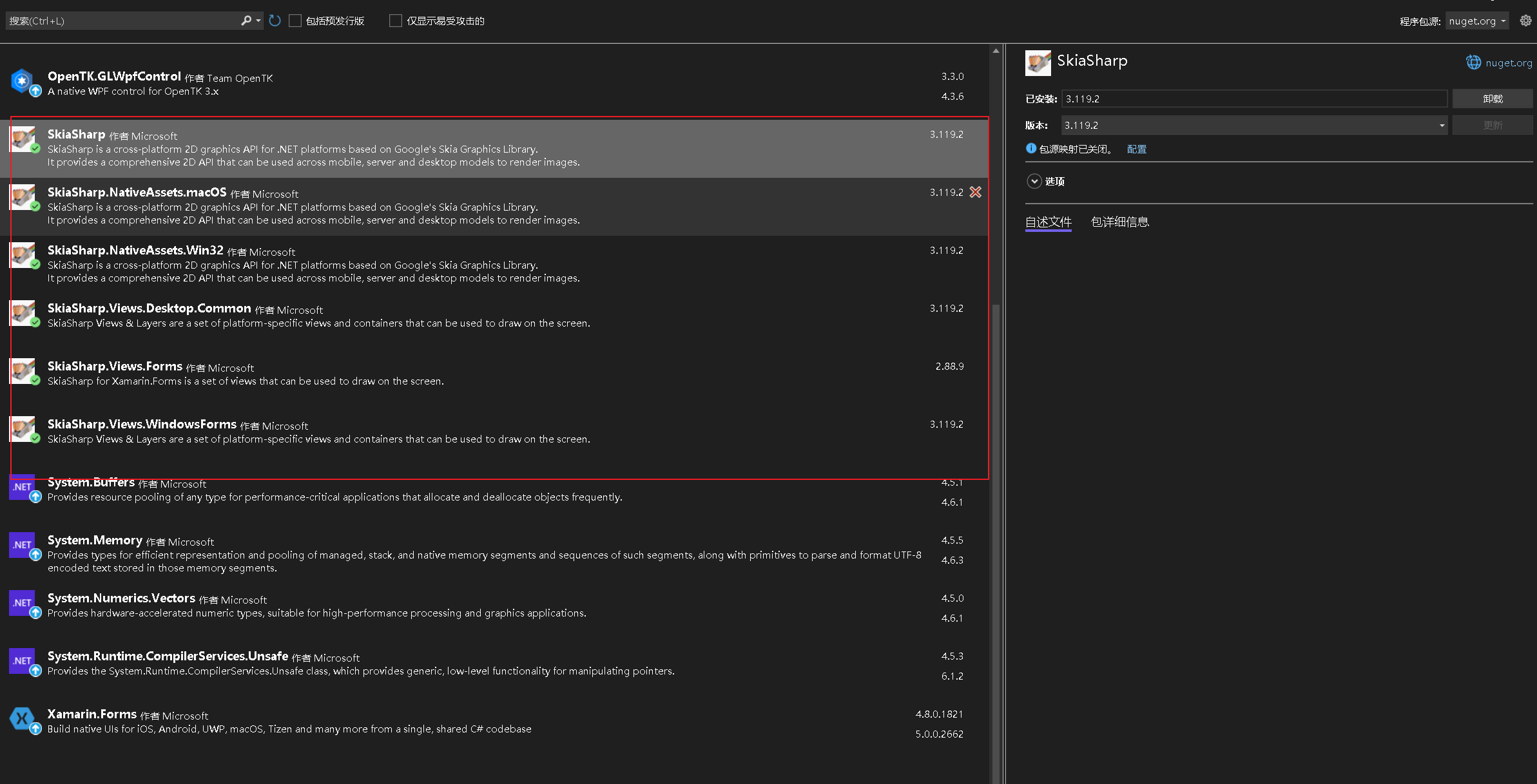This screenshot has height=784, width=1537.
Task: Click the SkiaSharp.Views.Desktop.Common package icon
Action: [x=23, y=313]
